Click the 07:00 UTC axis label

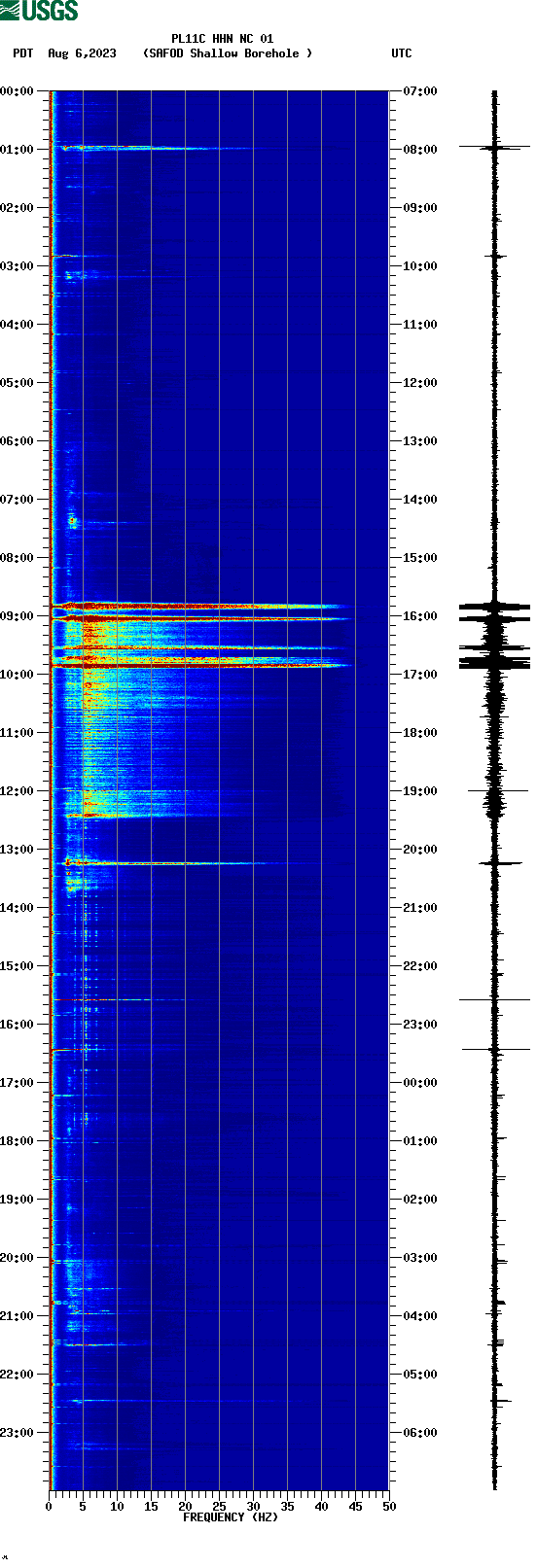coord(420,91)
